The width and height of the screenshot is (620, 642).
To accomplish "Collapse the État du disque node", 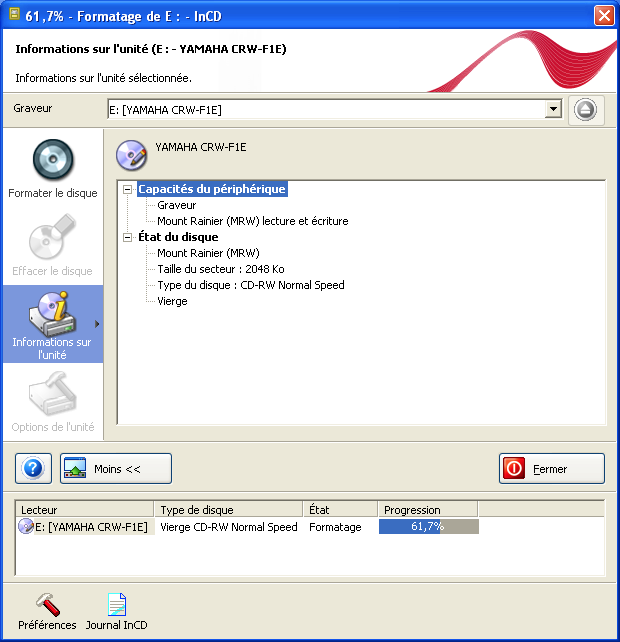I will click(x=127, y=237).
